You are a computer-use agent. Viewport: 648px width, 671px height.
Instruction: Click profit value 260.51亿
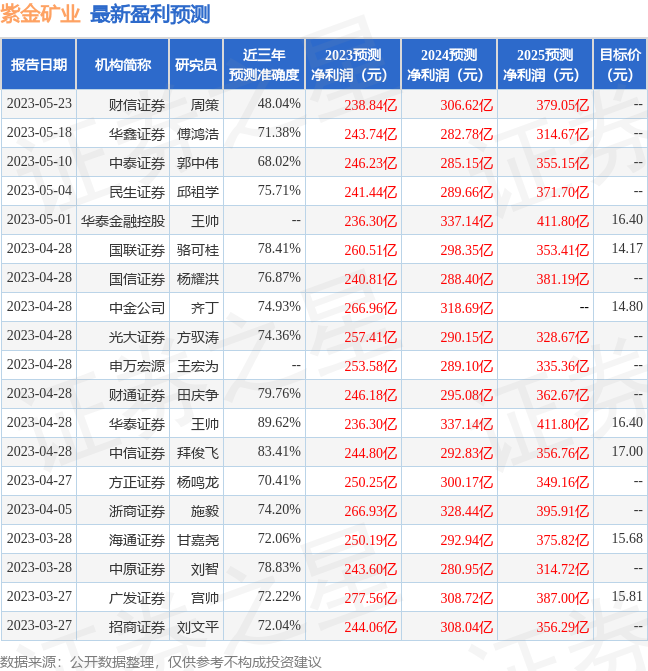click(x=371, y=250)
